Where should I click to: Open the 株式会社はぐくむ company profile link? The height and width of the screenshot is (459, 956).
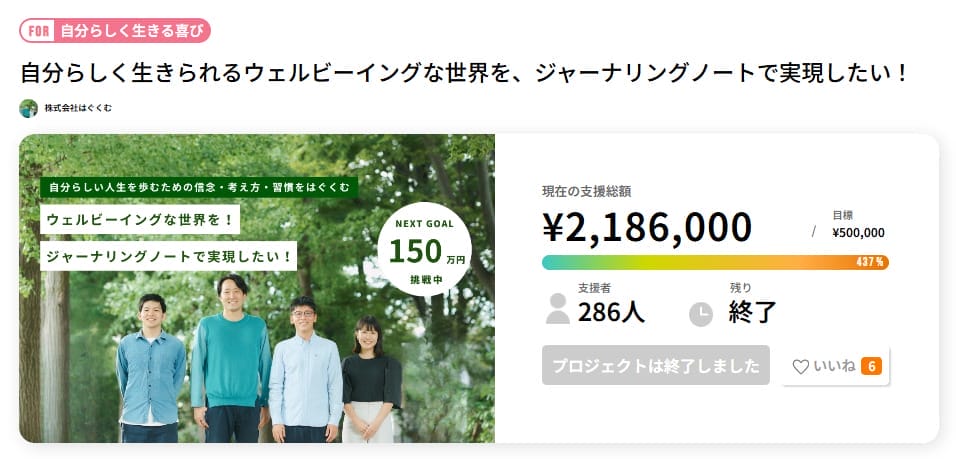77,108
